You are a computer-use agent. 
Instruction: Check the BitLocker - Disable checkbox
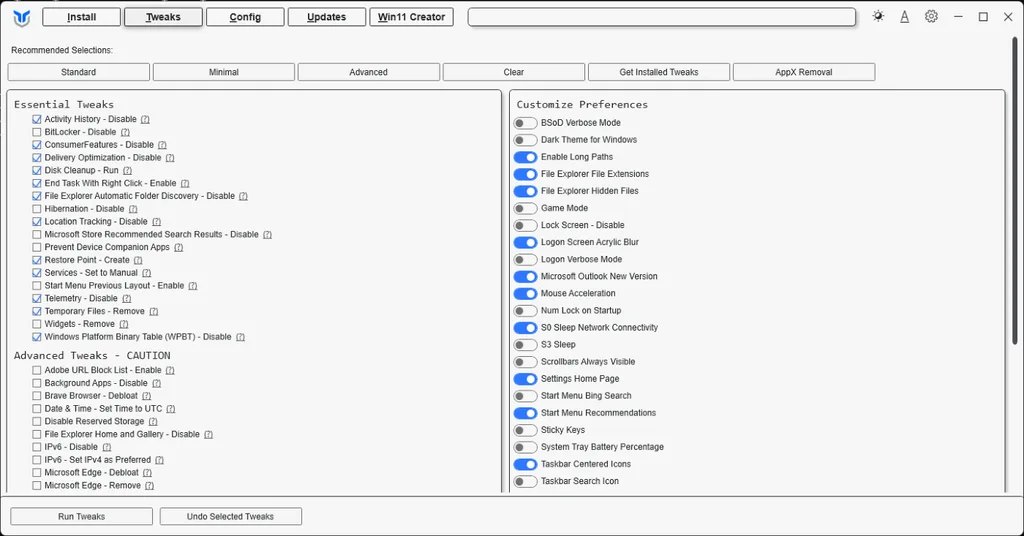pyautogui.click(x=37, y=132)
